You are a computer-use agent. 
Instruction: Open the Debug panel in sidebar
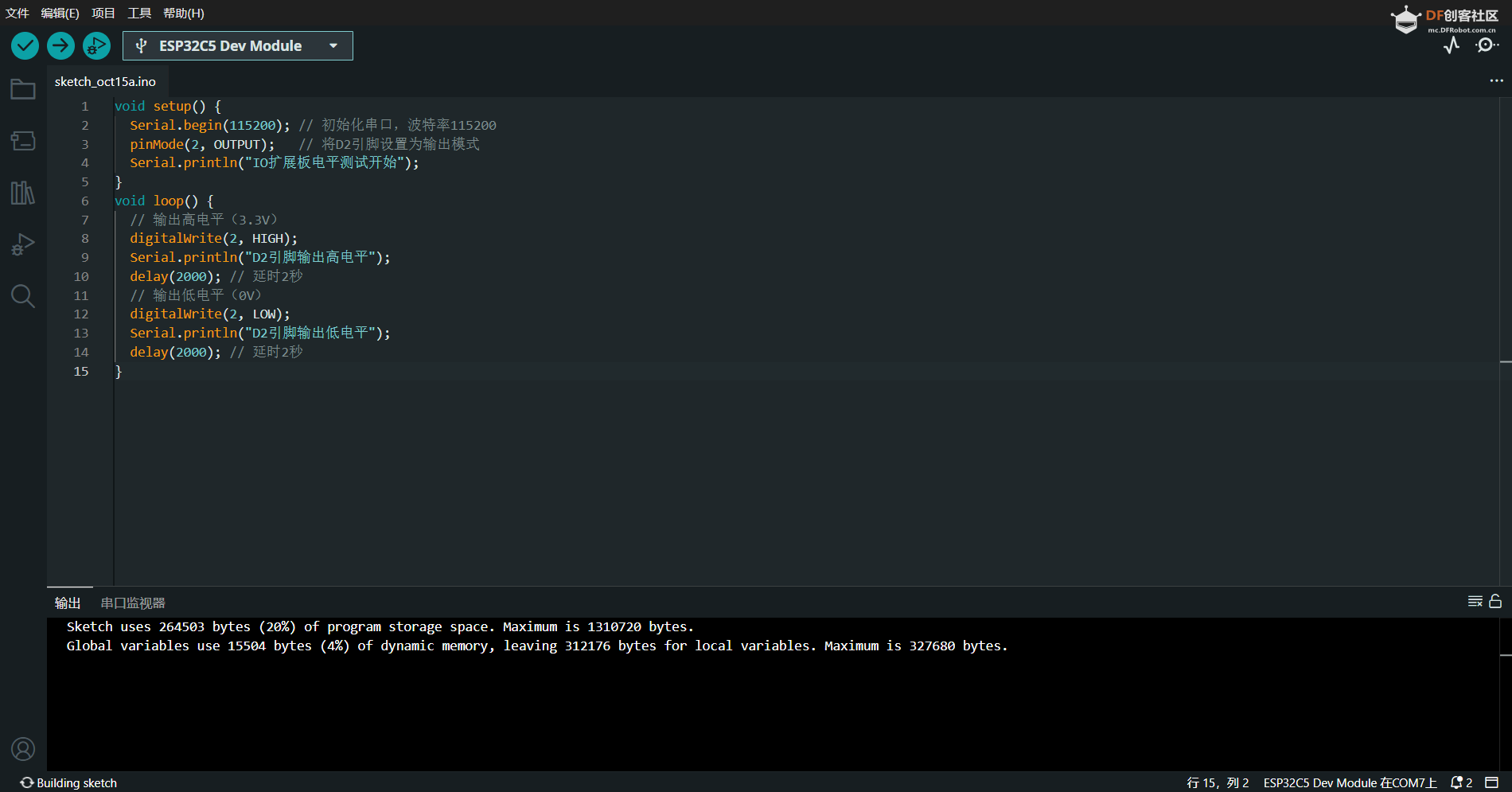22,244
